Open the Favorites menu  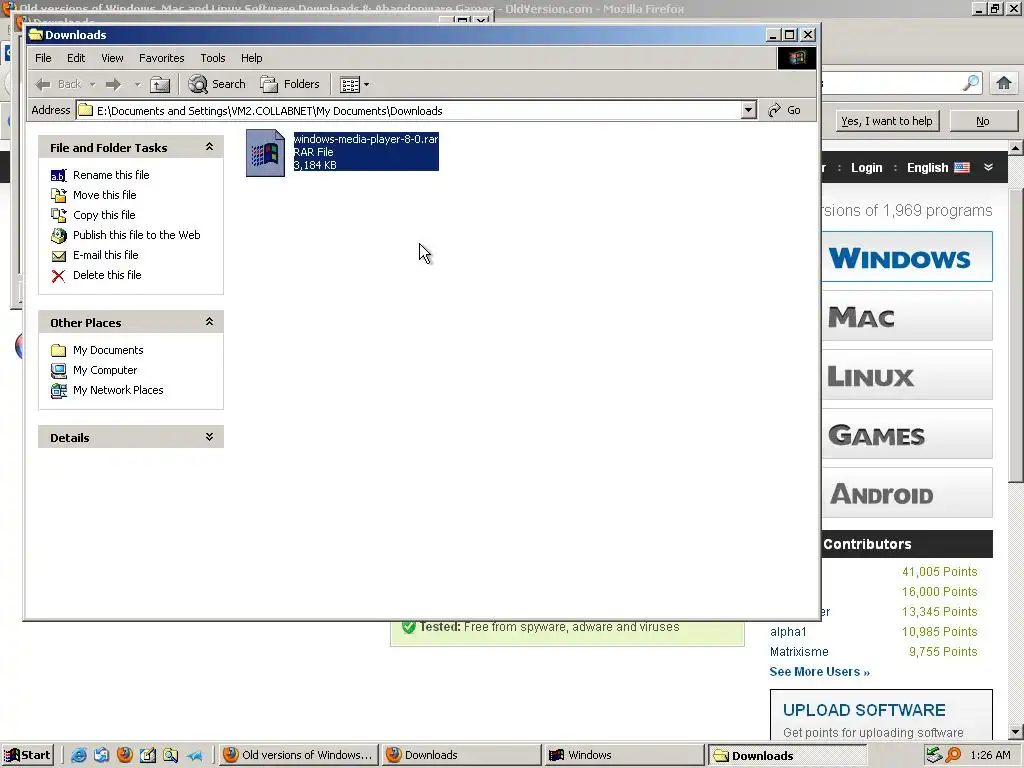(161, 58)
